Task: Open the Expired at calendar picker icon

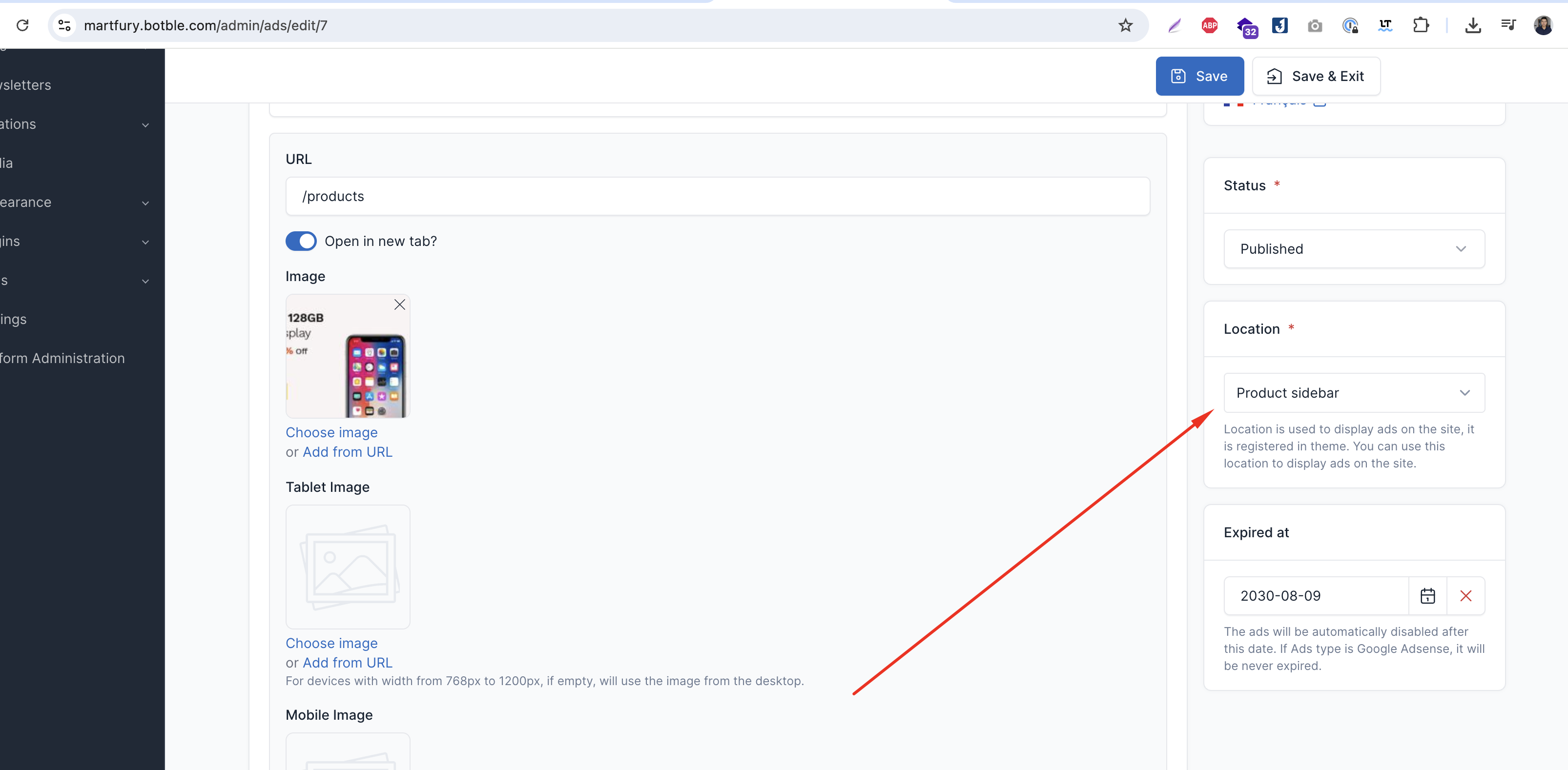Action: coord(1427,595)
